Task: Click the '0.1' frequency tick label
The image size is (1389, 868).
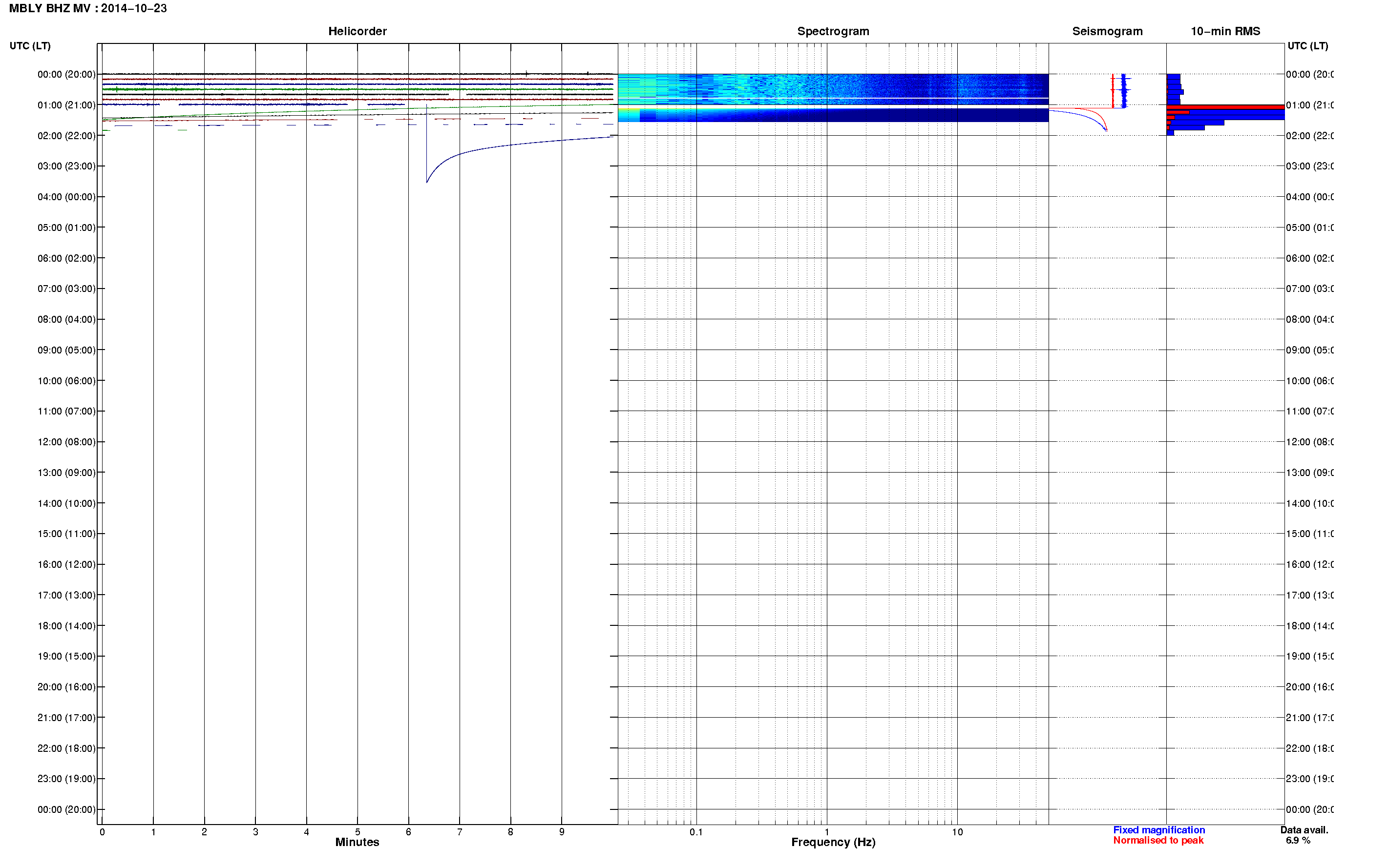Action: [x=696, y=832]
